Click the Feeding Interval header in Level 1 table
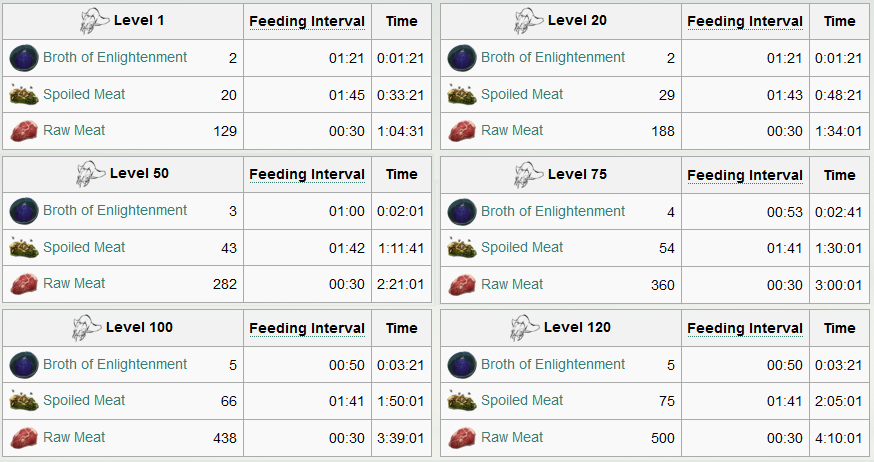Image resolution: width=874 pixels, height=462 pixels. point(307,22)
